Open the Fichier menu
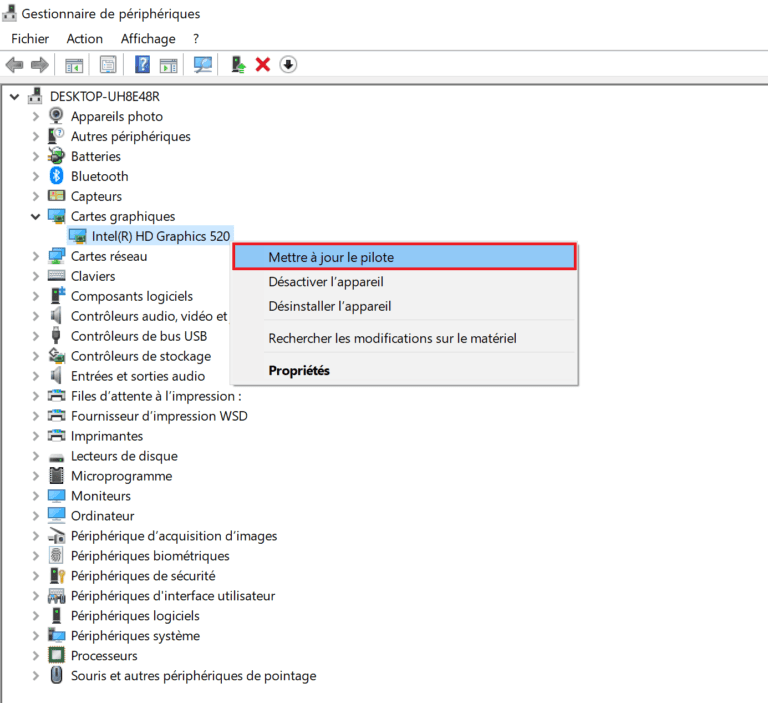The width and height of the screenshot is (768, 703). 30,39
